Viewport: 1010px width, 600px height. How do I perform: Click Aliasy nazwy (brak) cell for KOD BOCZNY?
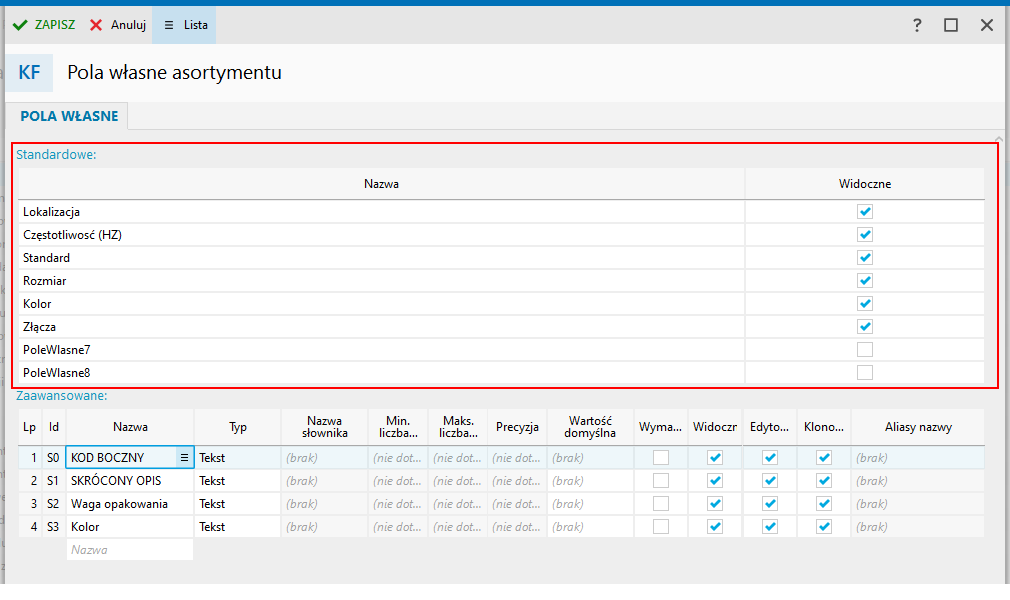coord(918,458)
